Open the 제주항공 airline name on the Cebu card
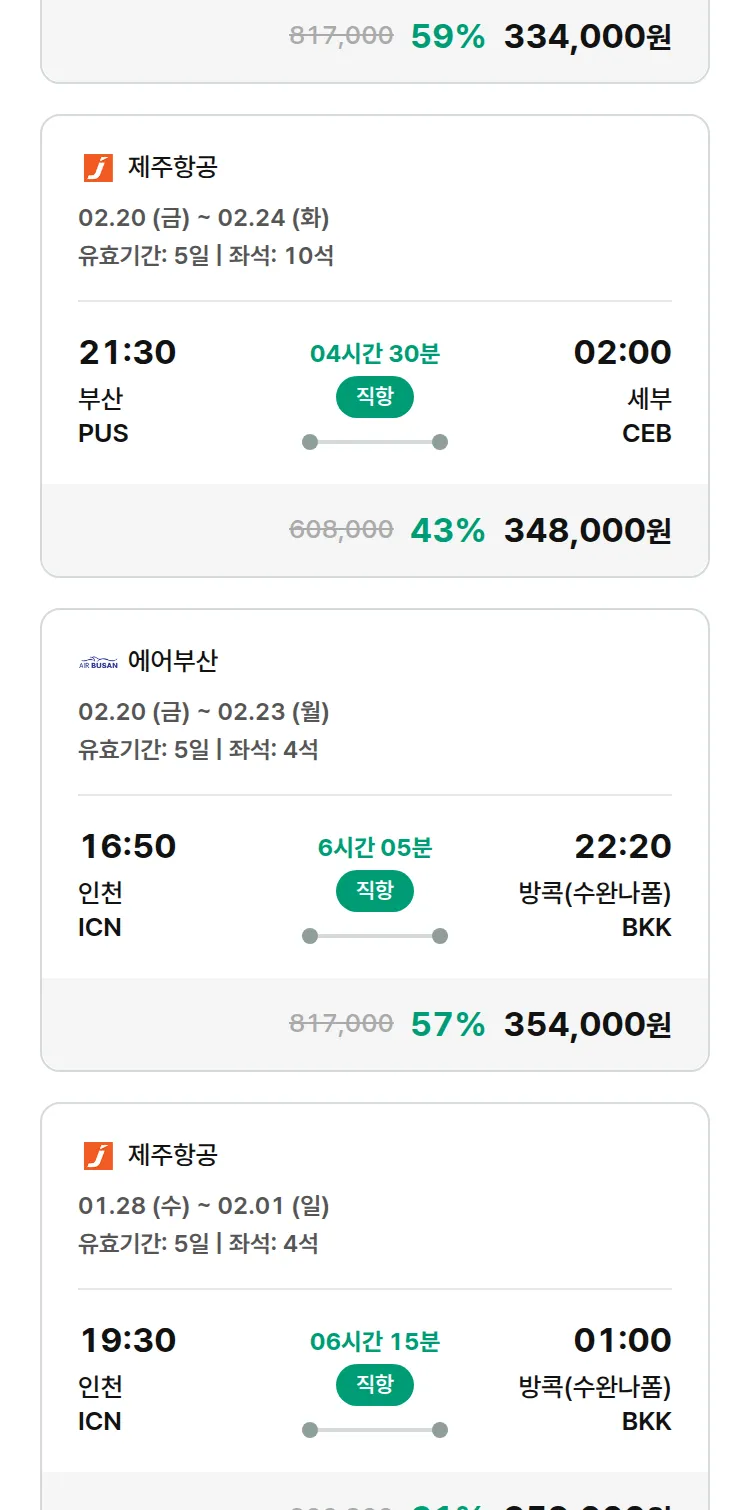The image size is (750, 1510). (x=172, y=167)
